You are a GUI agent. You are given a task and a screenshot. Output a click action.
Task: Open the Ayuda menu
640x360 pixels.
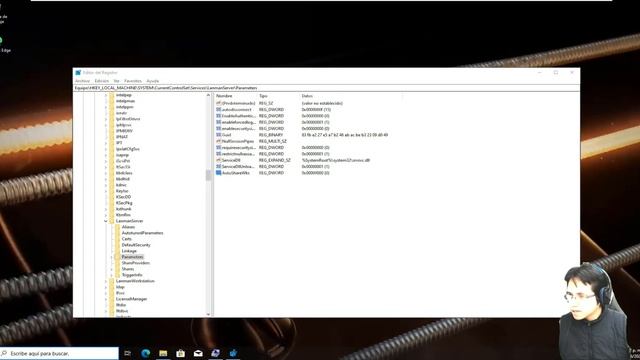[x=153, y=81]
